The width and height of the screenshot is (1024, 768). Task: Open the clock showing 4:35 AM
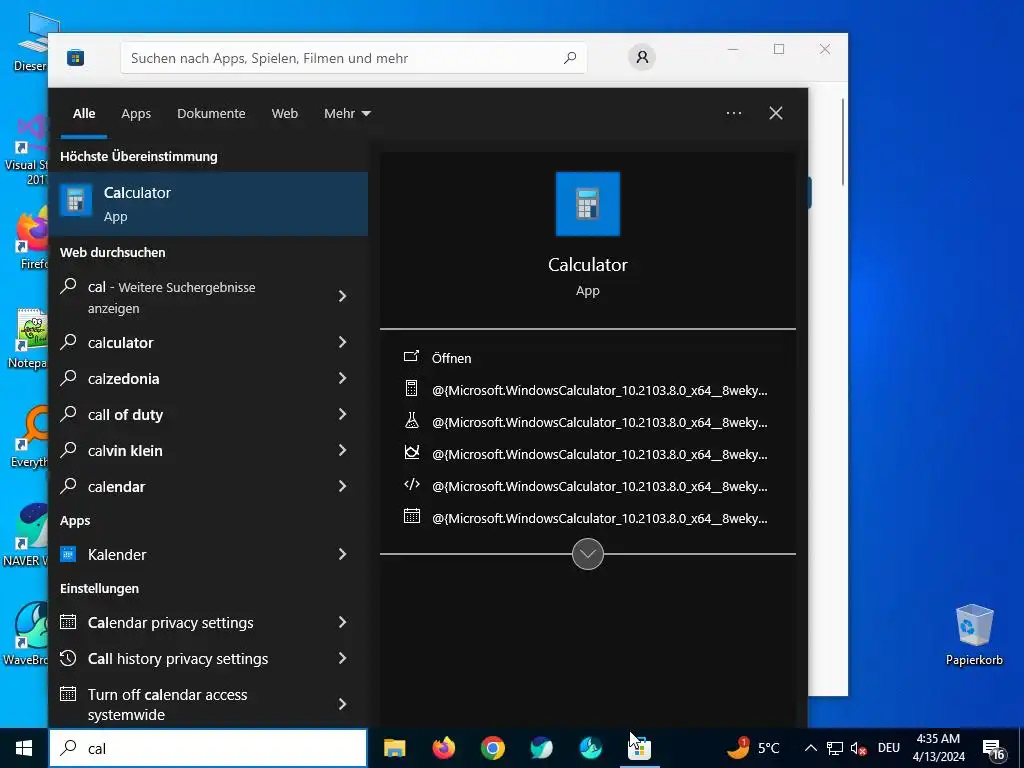pyautogui.click(x=938, y=748)
